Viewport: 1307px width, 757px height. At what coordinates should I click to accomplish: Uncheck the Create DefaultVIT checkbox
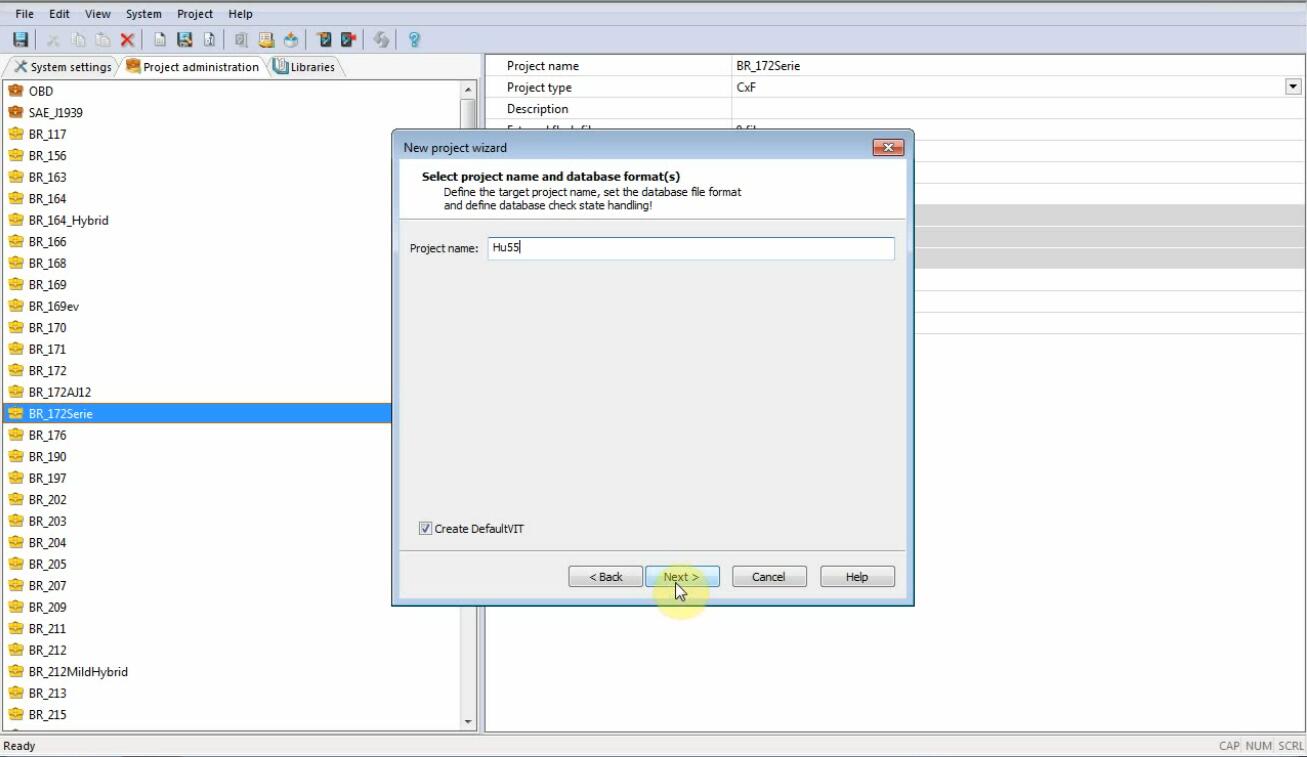pyautogui.click(x=426, y=529)
